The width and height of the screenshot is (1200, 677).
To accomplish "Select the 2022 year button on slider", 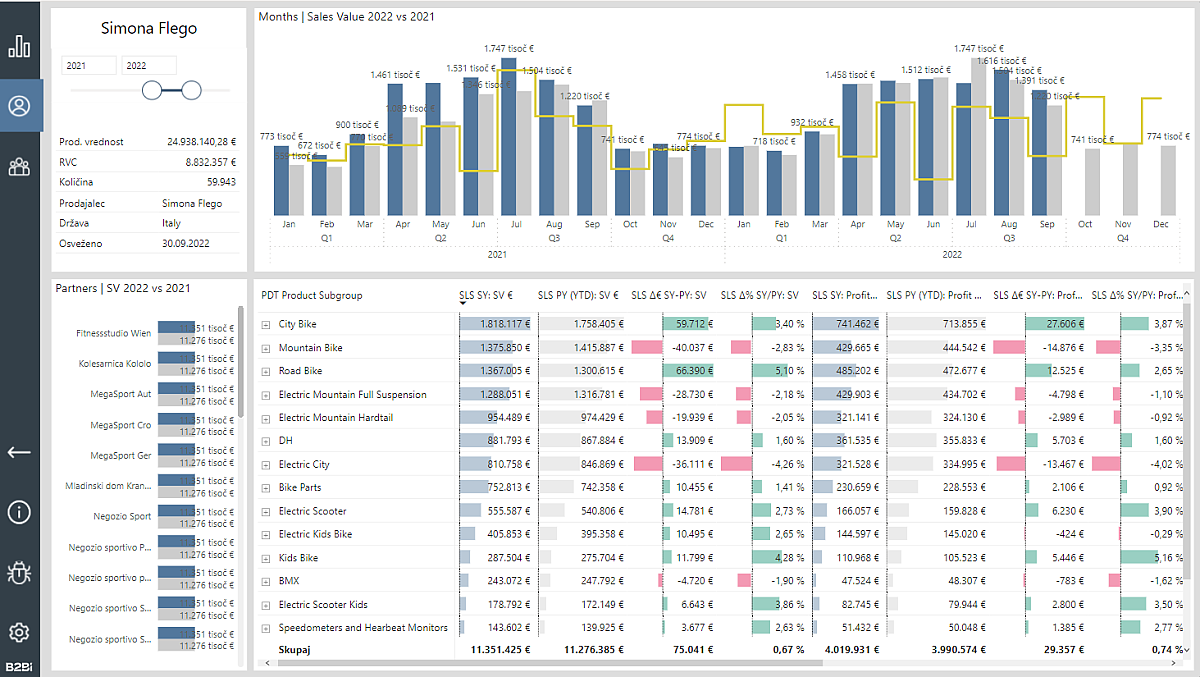I will click(148, 63).
